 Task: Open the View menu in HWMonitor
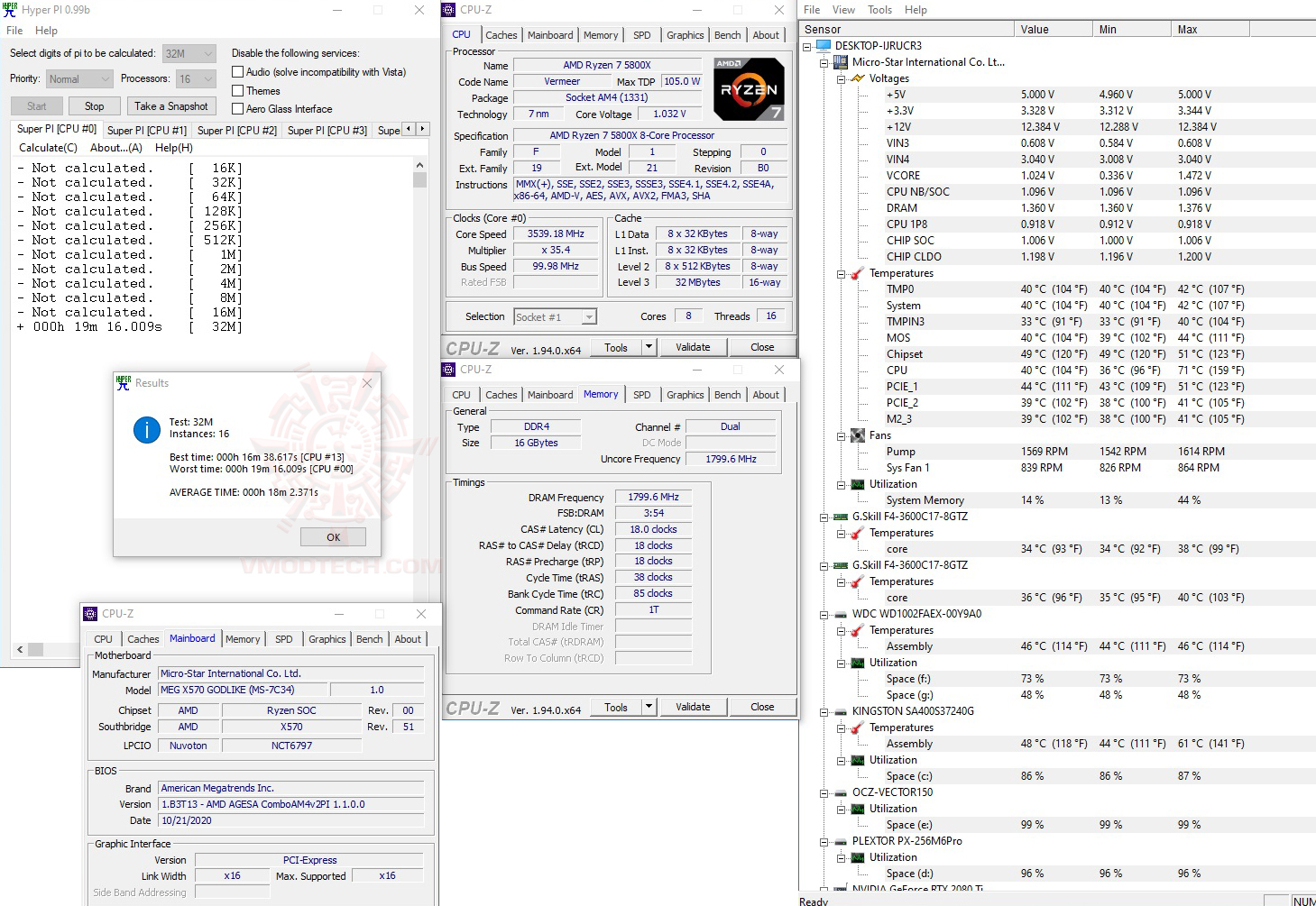point(843,10)
